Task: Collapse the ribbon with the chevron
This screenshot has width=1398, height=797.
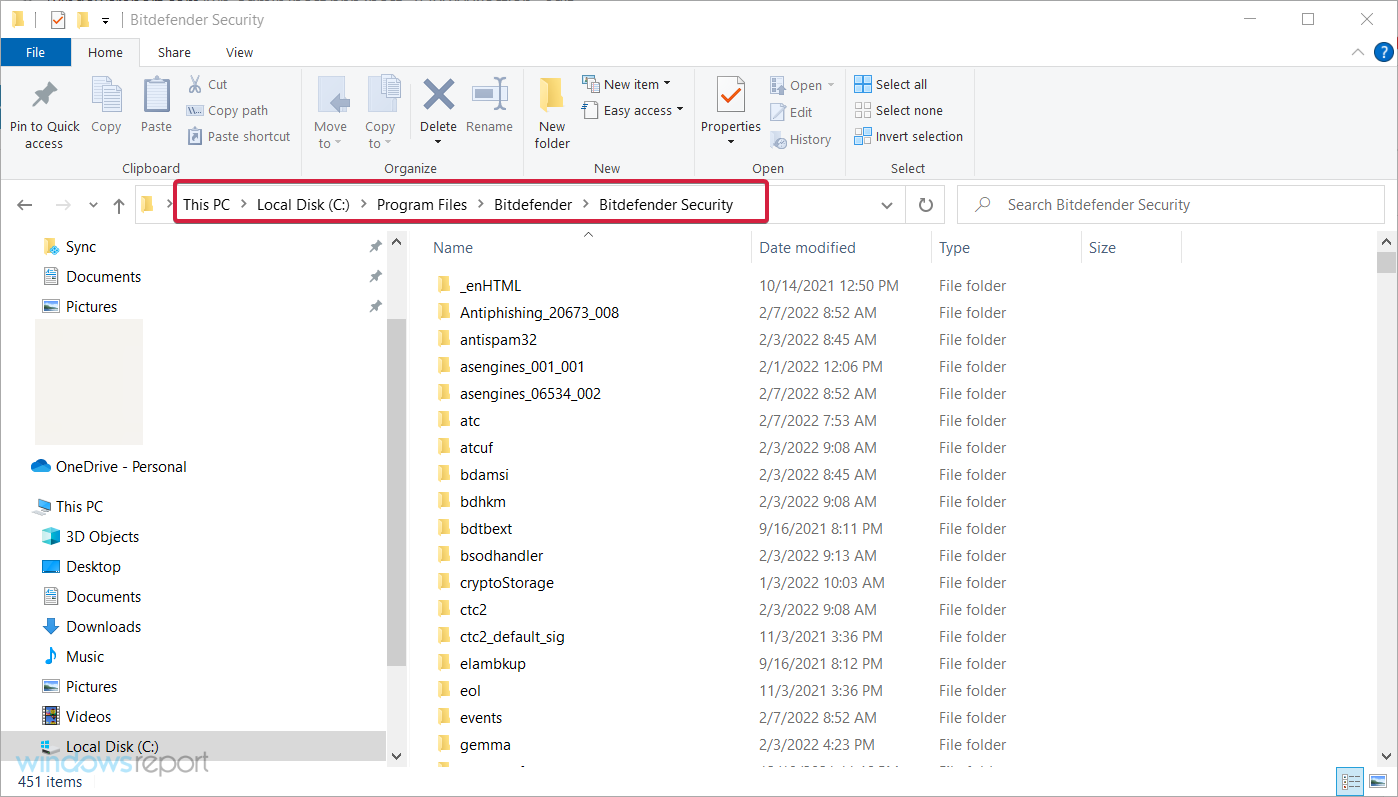Action: point(1357,52)
